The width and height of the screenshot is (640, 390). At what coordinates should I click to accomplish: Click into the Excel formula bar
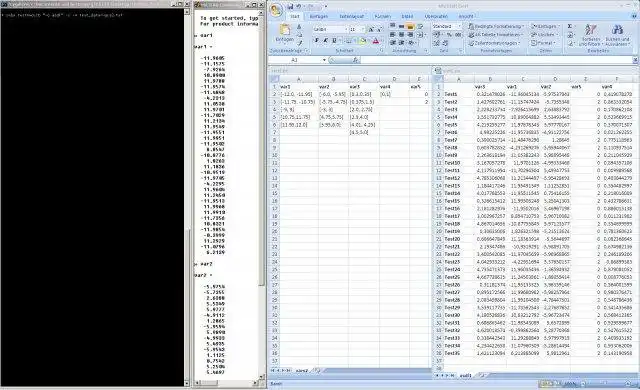tap(496, 60)
